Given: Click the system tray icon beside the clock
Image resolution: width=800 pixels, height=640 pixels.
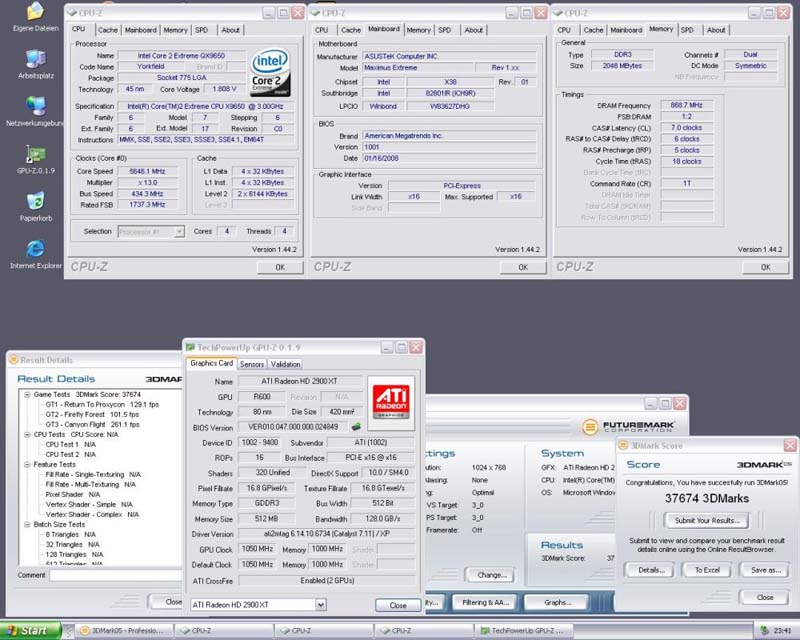Looking at the screenshot, I should pos(764,631).
